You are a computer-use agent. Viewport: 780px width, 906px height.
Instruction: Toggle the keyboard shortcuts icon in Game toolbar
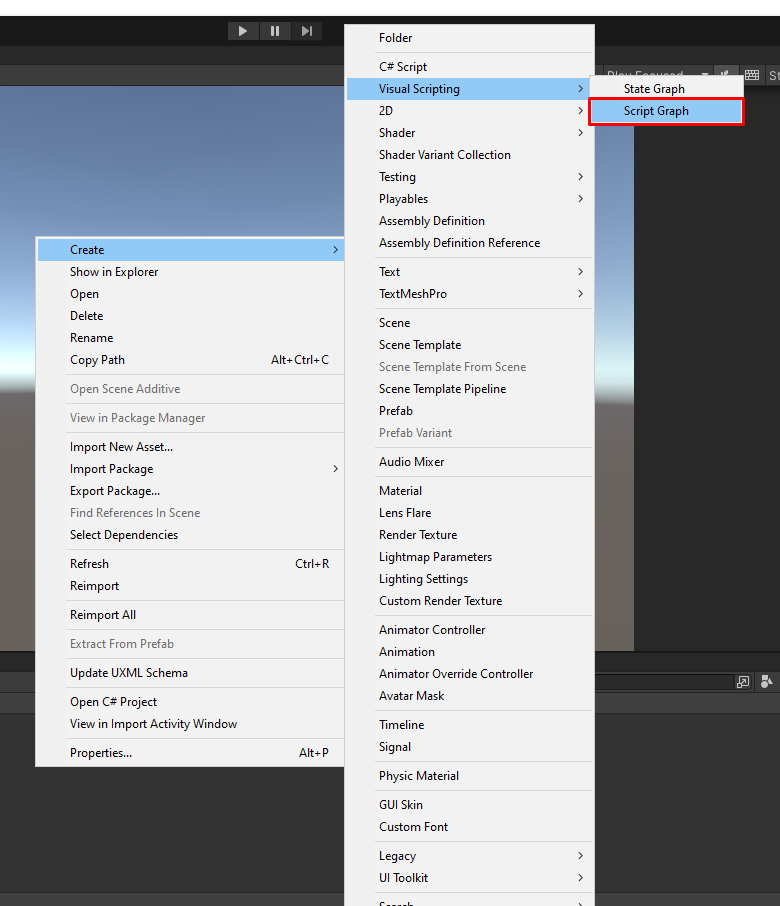coord(752,75)
